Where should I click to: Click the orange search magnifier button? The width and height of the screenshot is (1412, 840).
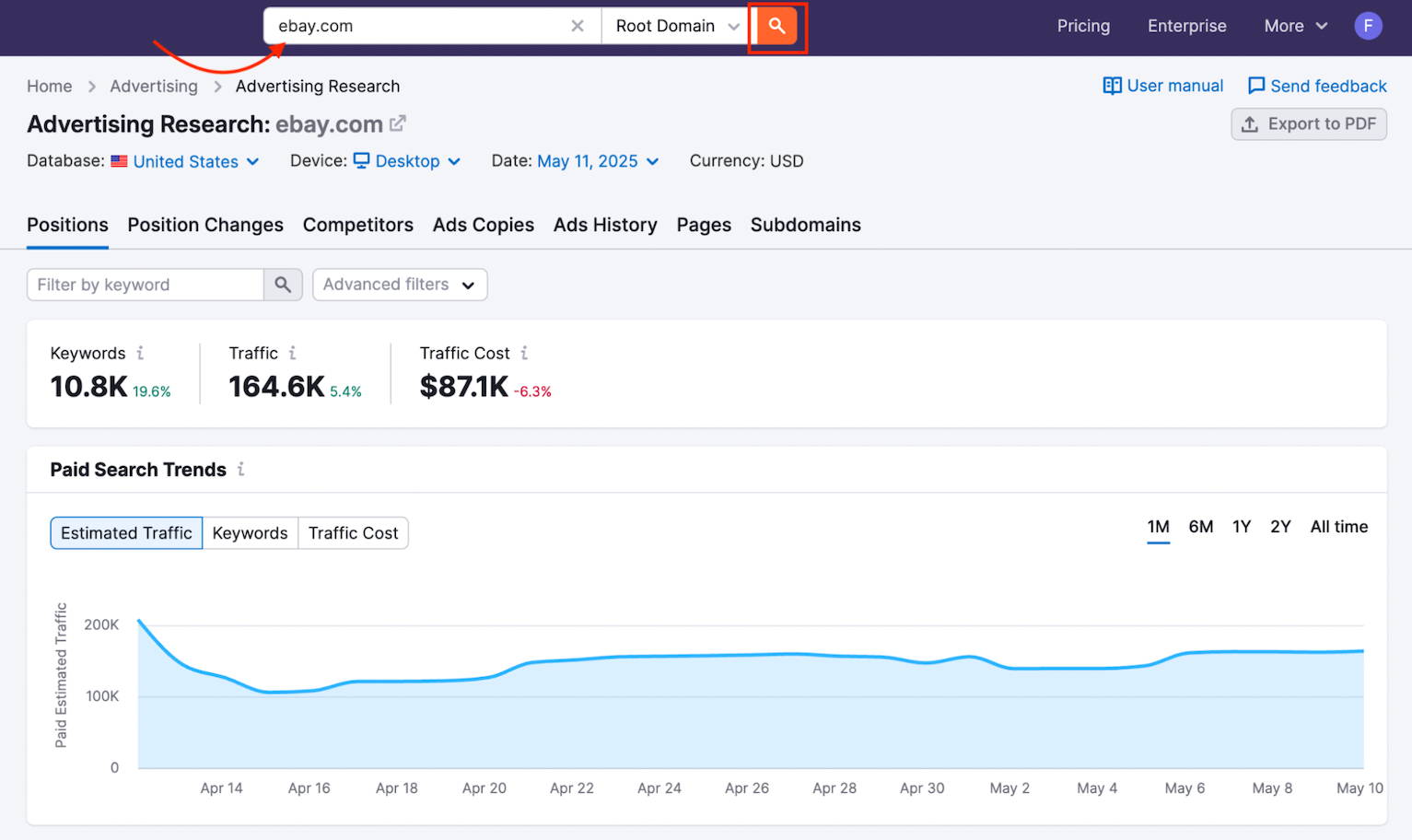click(776, 27)
